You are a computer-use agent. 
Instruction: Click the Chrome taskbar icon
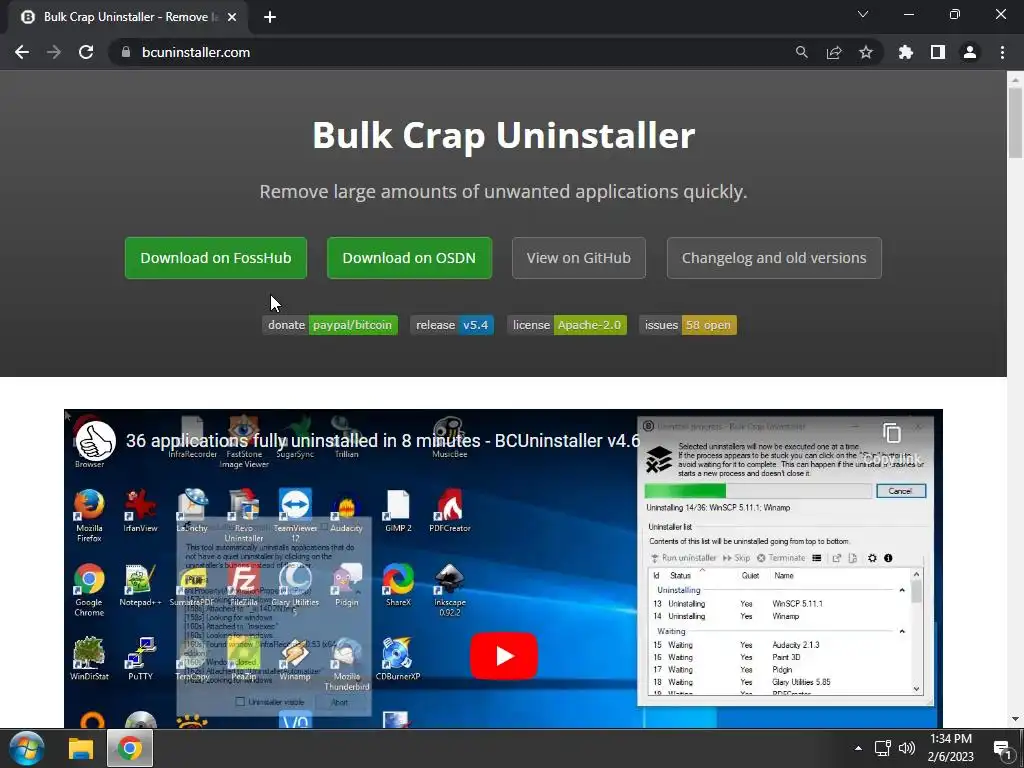point(129,748)
